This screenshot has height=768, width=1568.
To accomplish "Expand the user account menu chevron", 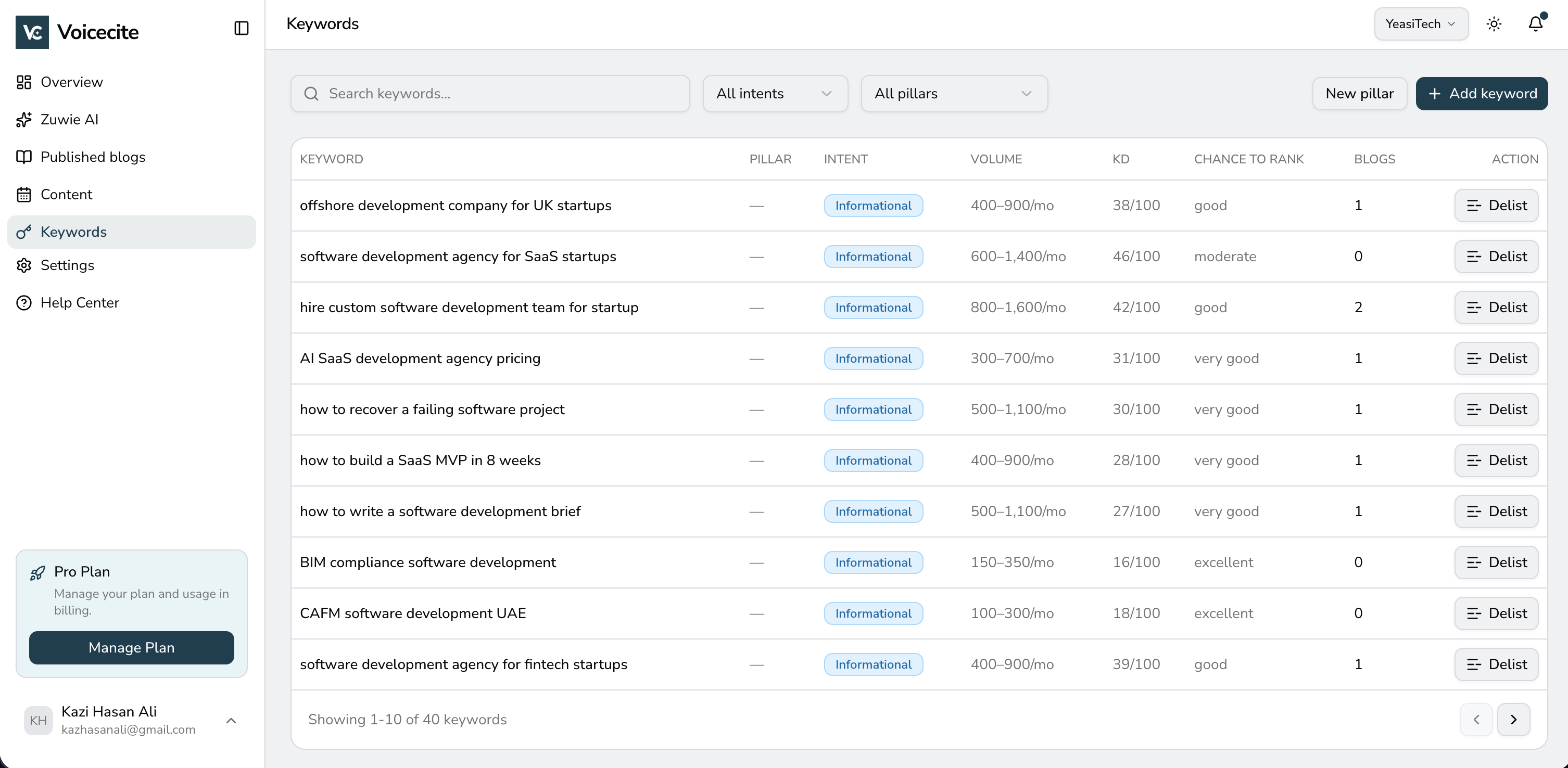I will [231, 721].
